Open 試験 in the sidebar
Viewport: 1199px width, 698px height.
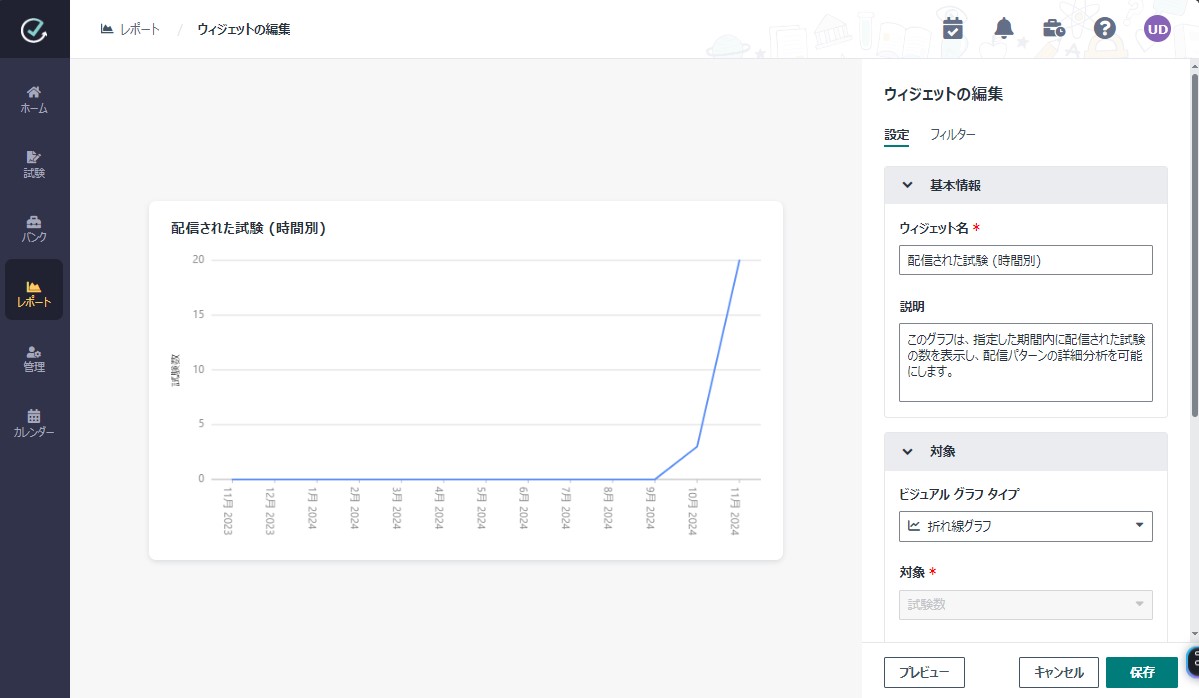[x=34, y=164]
